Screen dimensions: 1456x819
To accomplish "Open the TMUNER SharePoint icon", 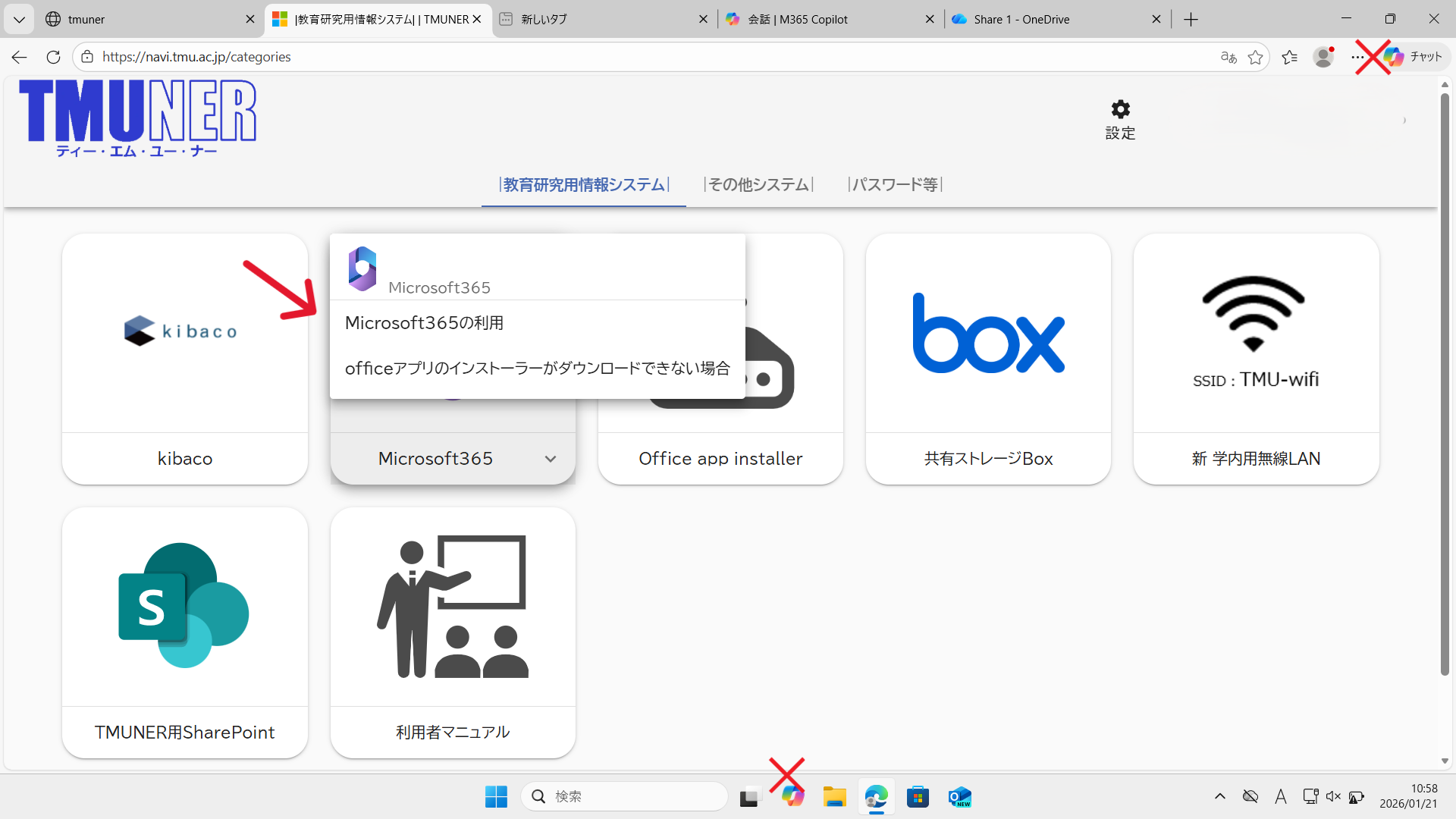I will click(x=184, y=605).
